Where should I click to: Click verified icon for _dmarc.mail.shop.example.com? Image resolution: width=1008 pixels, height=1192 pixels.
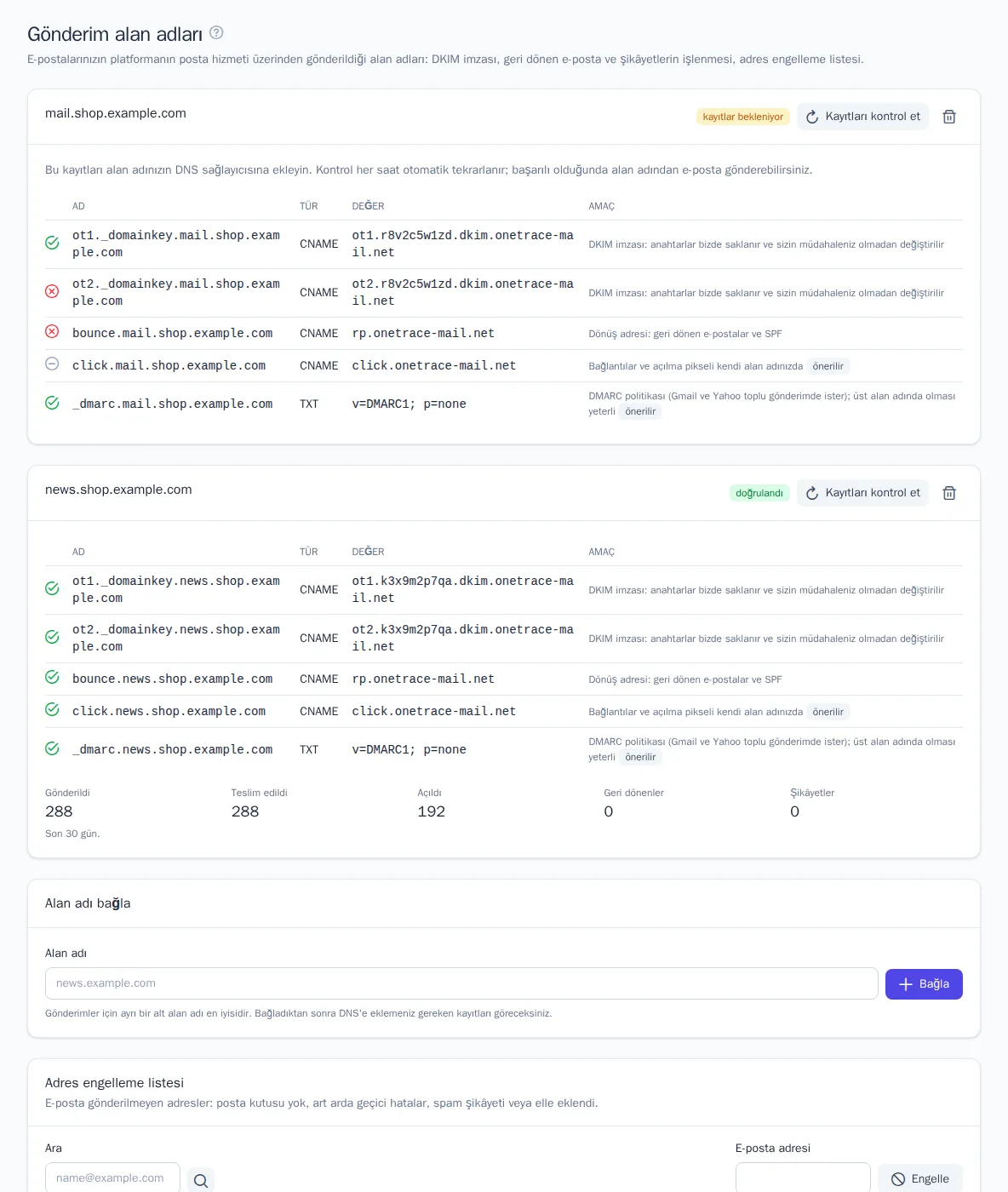(x=52, y=403)
